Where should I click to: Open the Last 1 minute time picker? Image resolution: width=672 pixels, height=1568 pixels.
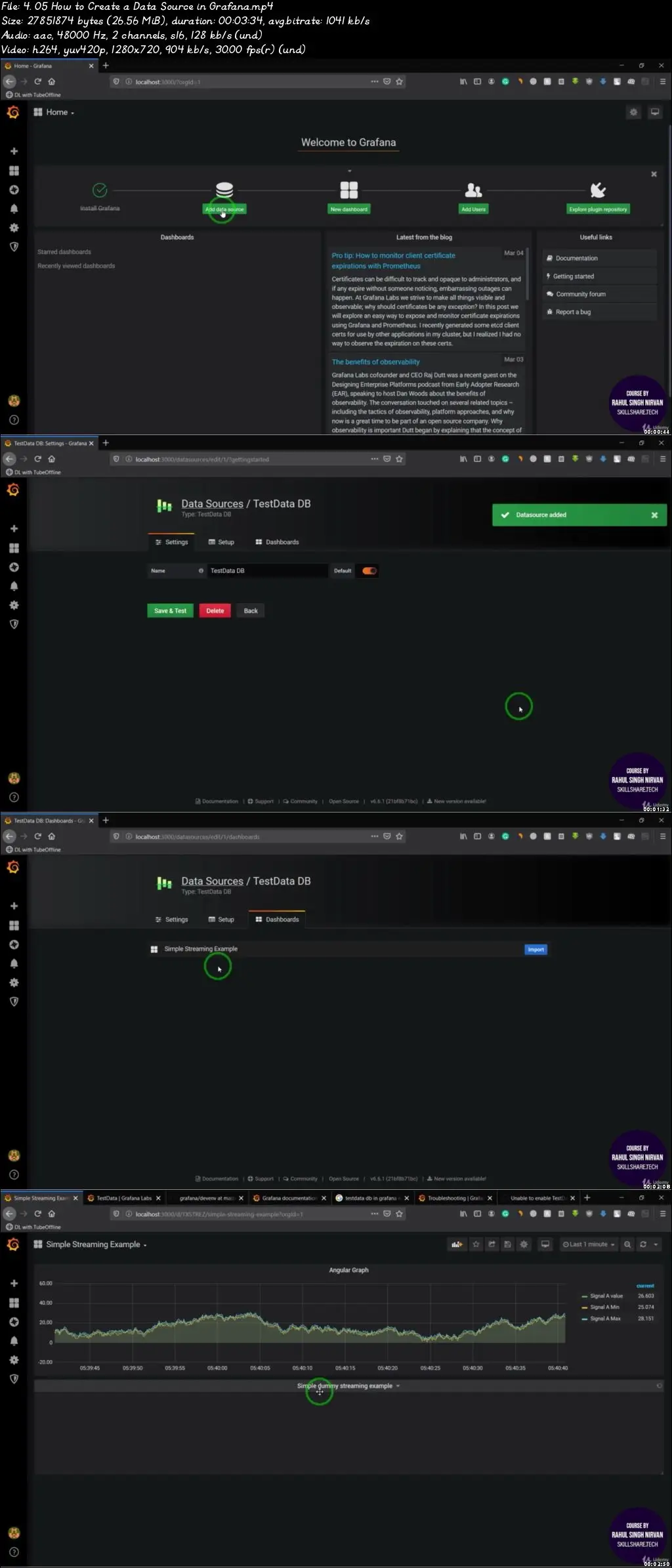(589, 1244)
